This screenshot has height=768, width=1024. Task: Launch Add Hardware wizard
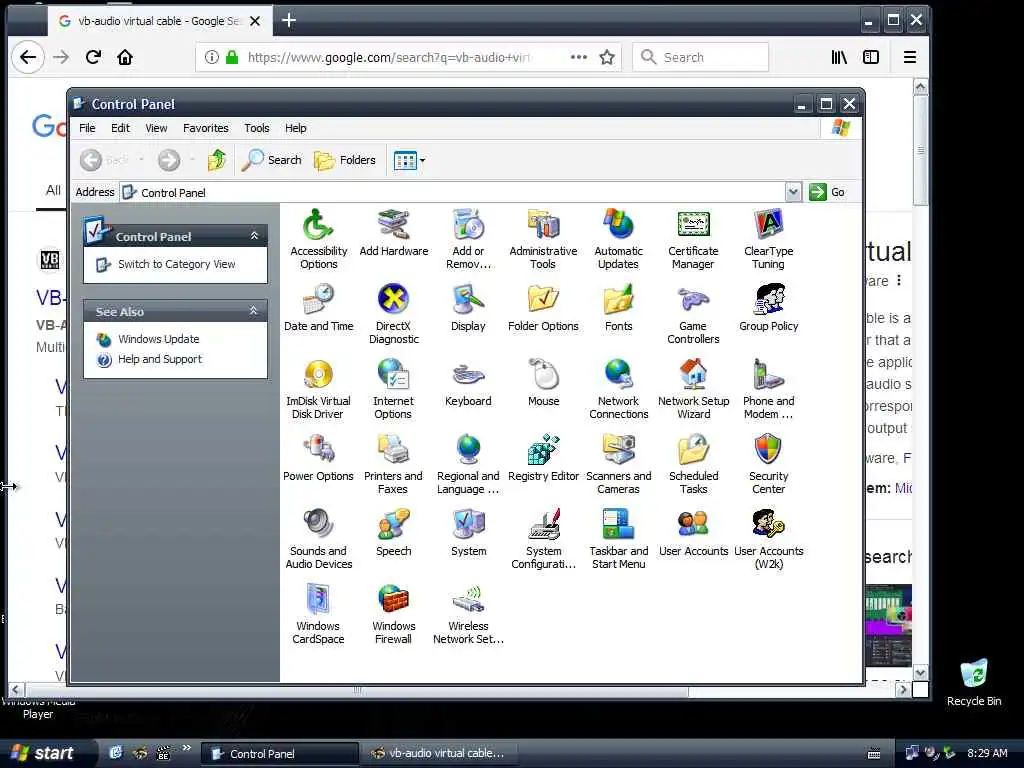[x=393, y=232]
